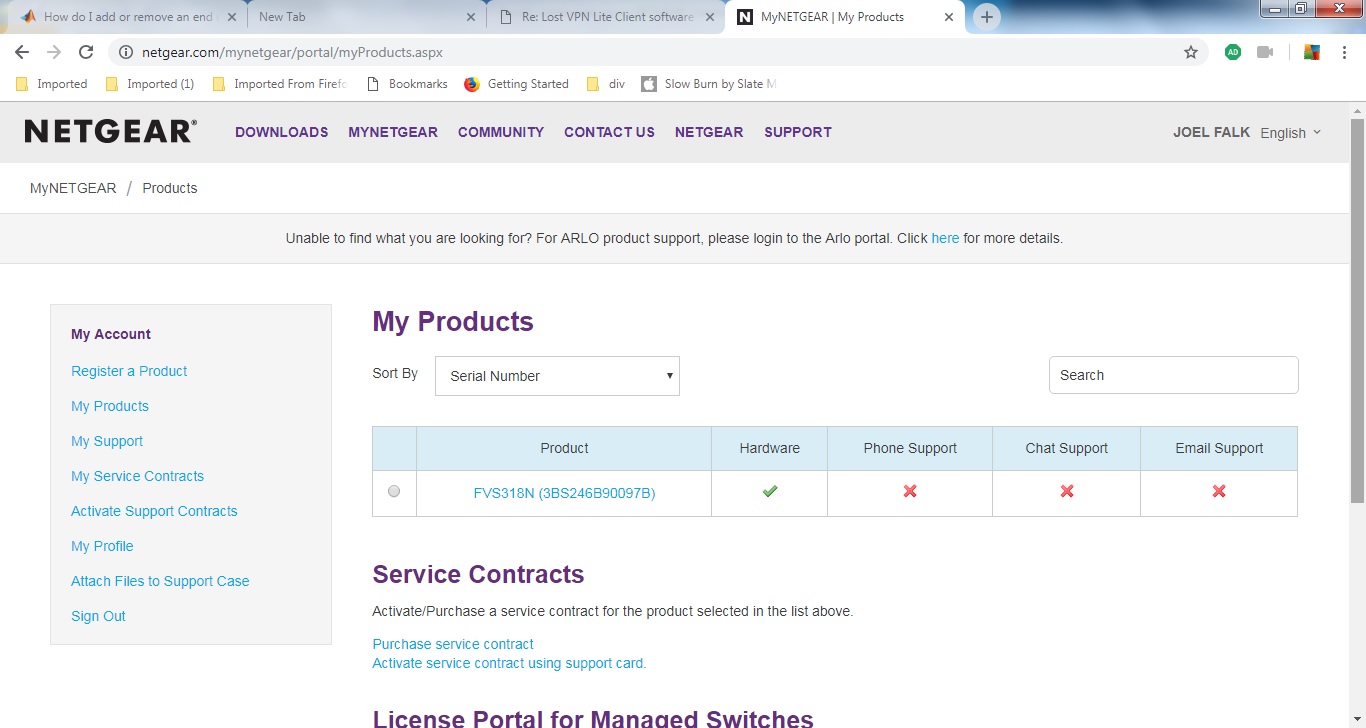Bookmark page with star icon
Image resolution: width=1366 pixels, height=728 pixels.
pos(1191,52)
